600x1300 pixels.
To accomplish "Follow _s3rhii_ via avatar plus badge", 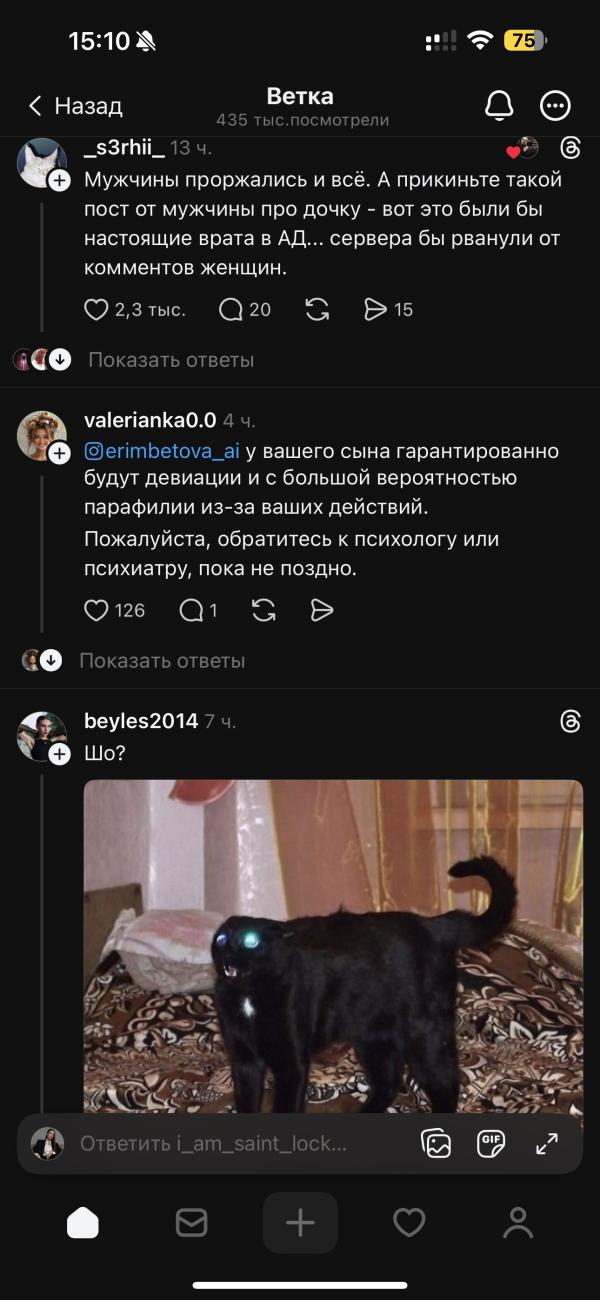I will pos(59,180).
